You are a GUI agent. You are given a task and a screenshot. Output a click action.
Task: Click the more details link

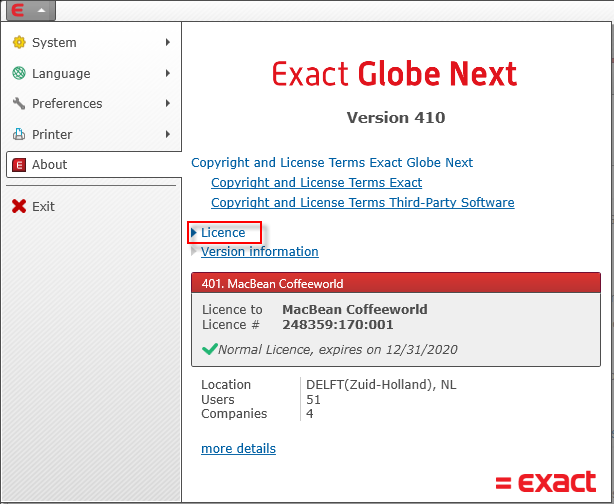coord(238,448)
